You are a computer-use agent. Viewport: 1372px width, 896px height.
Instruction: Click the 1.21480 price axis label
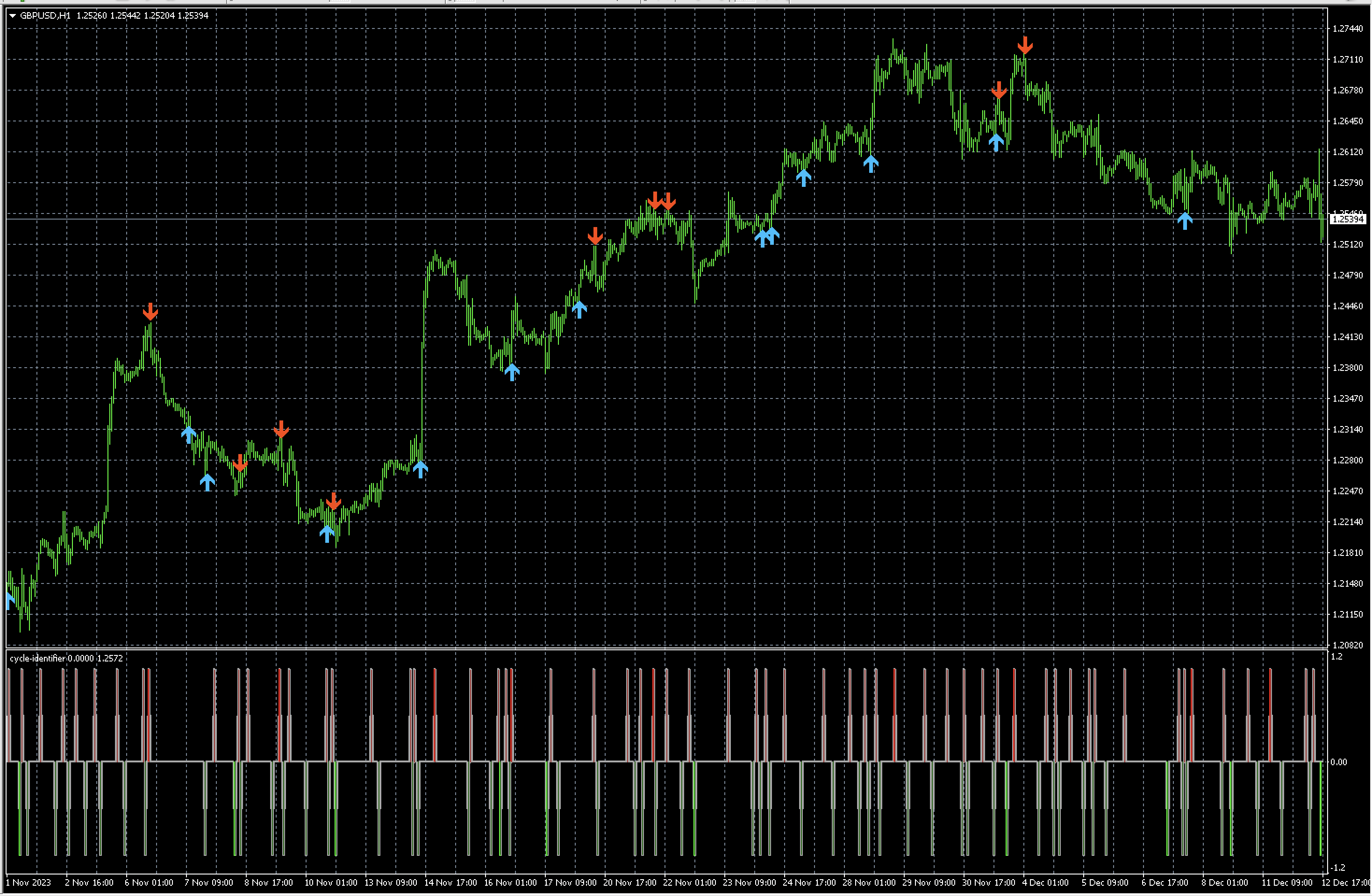pos(1348,583)
